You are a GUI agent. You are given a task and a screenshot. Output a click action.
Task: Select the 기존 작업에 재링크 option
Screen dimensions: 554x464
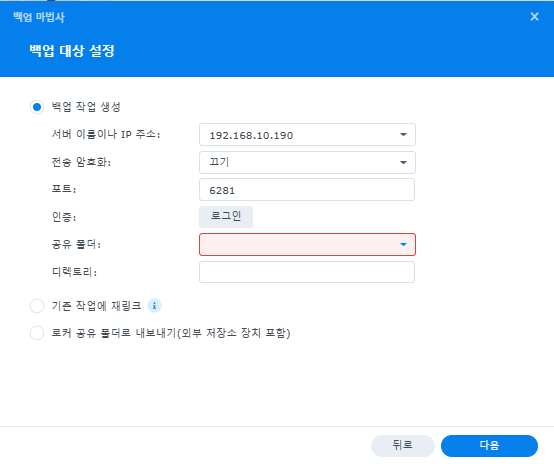tap(37, 306)
